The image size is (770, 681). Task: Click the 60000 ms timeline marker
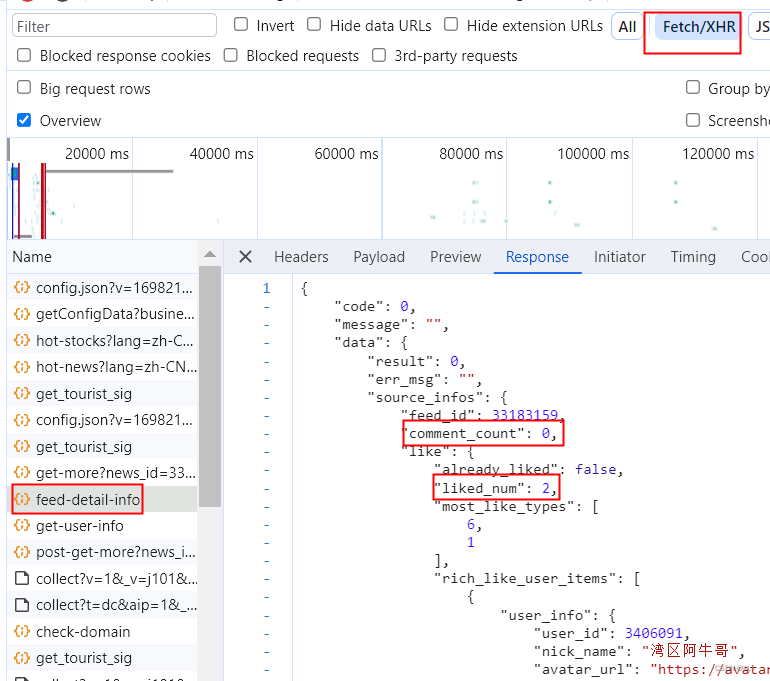[346, 154]
